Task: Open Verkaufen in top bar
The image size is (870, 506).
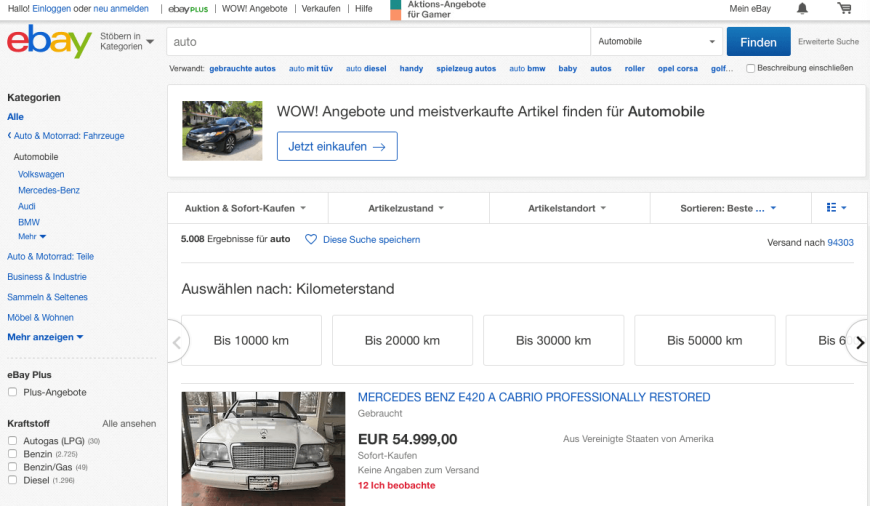Action: coord(321,9)
